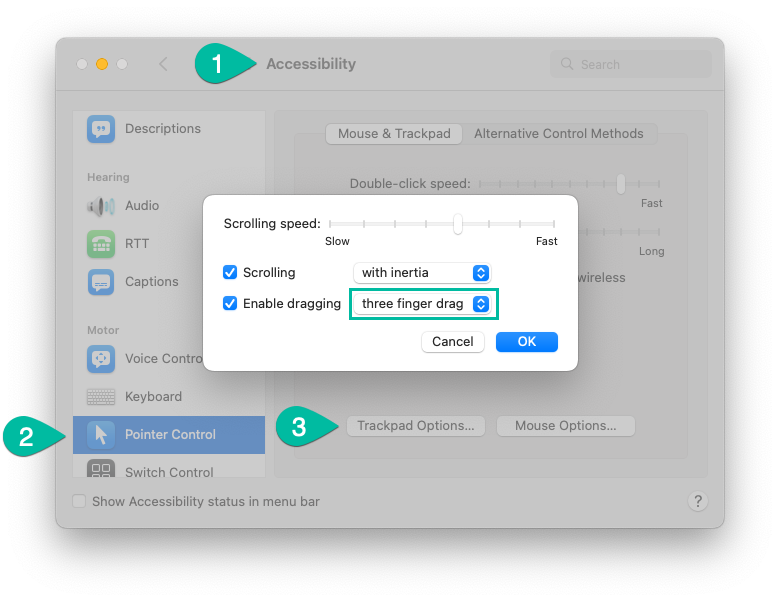This screenshot has height=602, width=780.
Task: Open Mouse Options…
Action: tap(566, 426)
